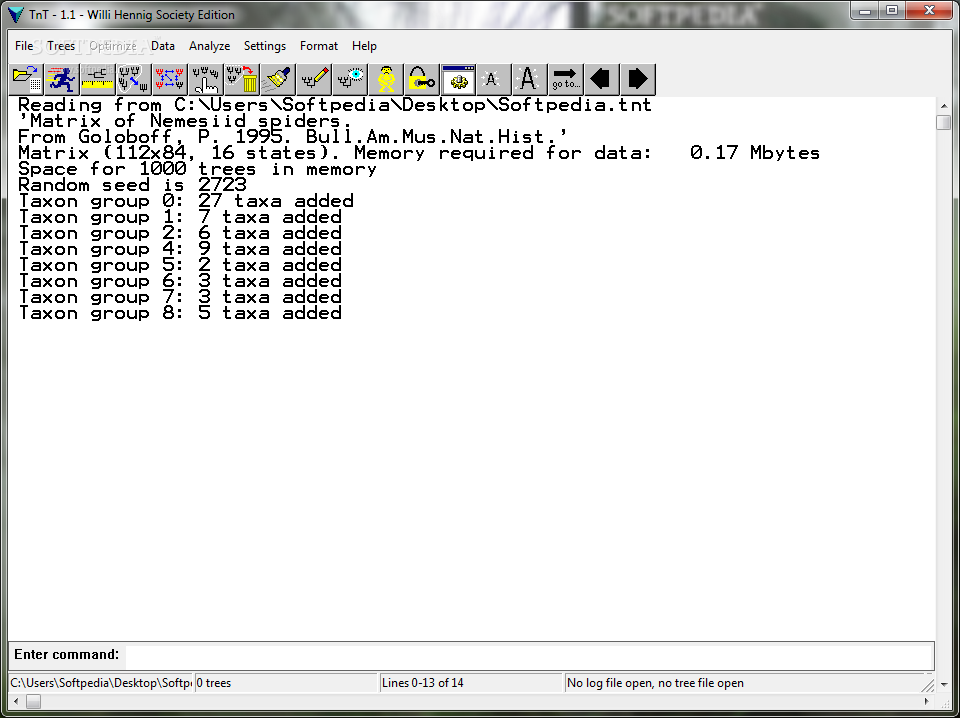
Task: Click the small letter A font icon
Action: pos(493,80)
